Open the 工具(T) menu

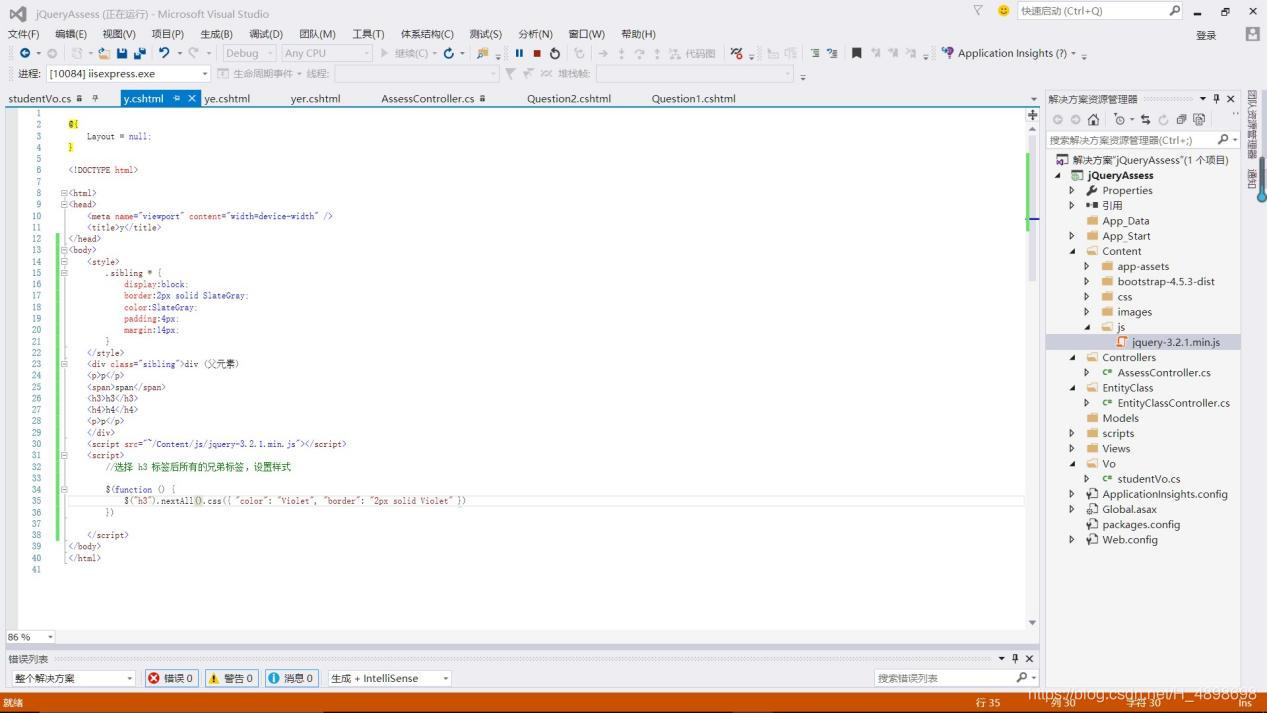coord(368,34)
